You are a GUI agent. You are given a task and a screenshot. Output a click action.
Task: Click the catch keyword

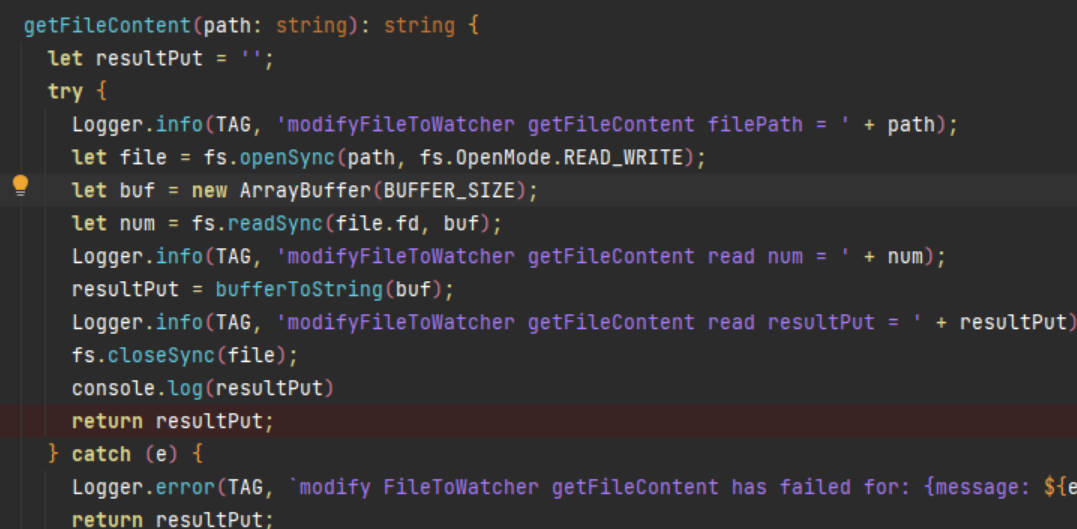click(101, 454)
